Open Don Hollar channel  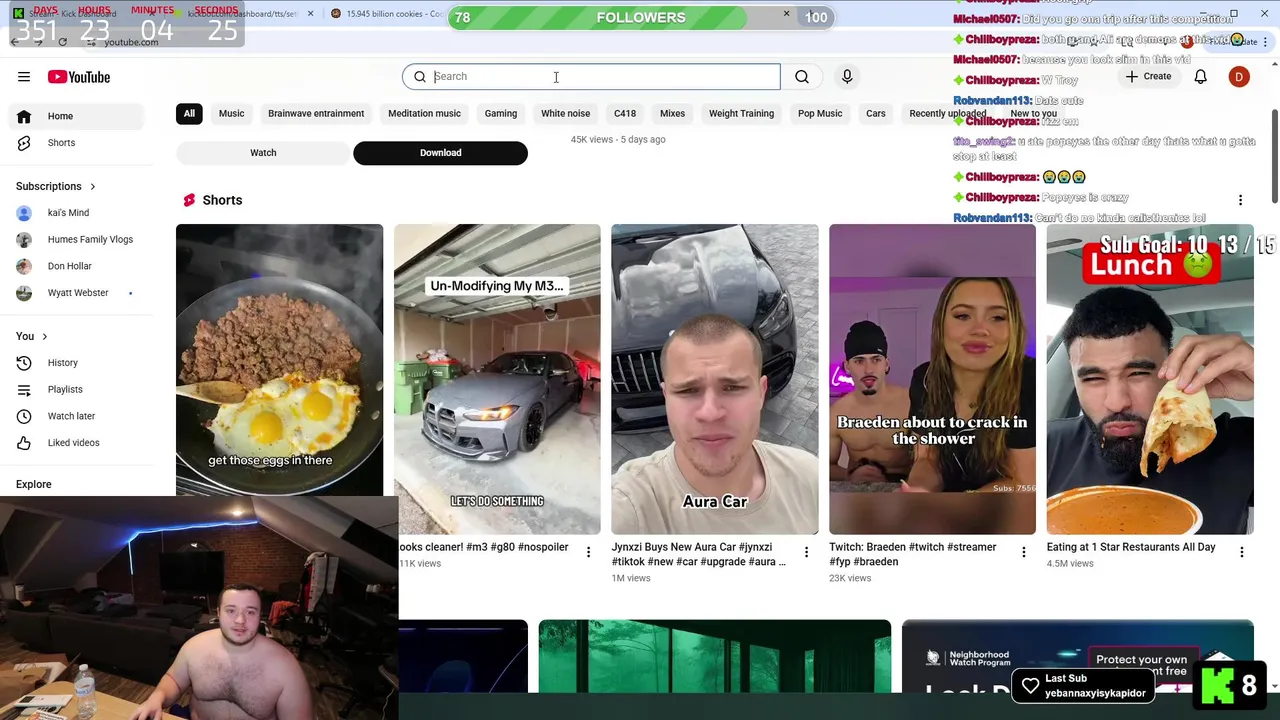pos(77,266)
